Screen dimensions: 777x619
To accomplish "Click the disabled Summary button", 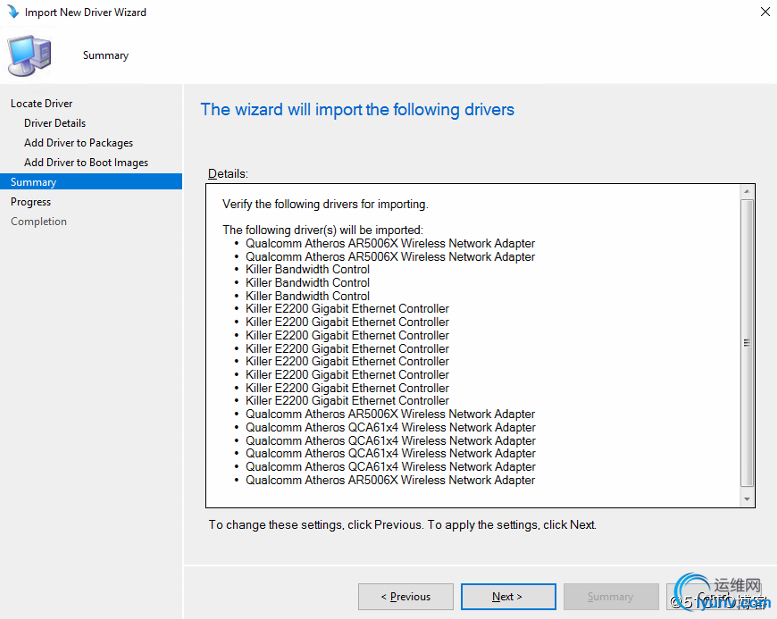I will coord(610,596).
